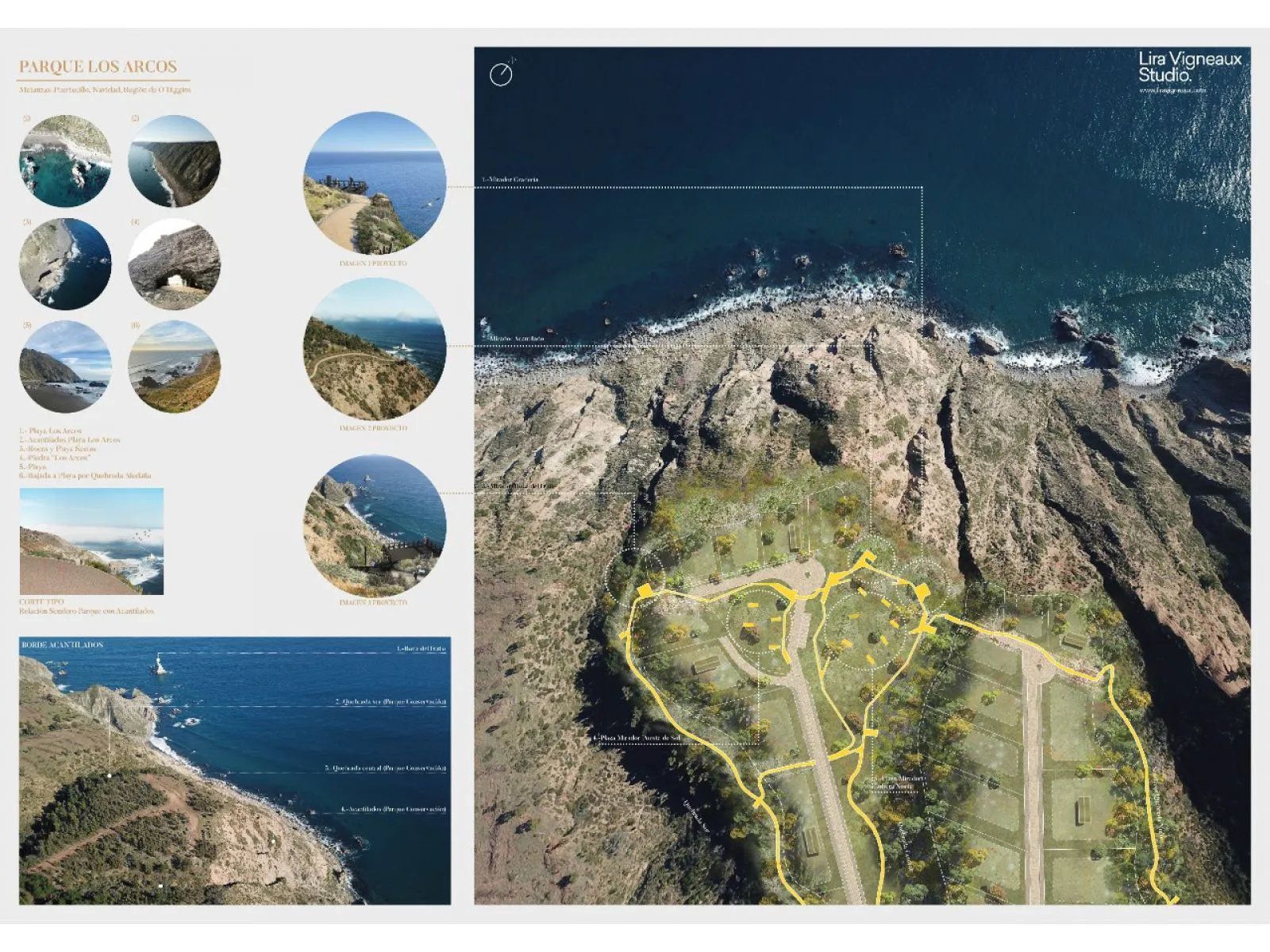Select the Imagen 1 Proyecto circular render
Viewport: 1270px width, 952px height.
click(375, 183)
